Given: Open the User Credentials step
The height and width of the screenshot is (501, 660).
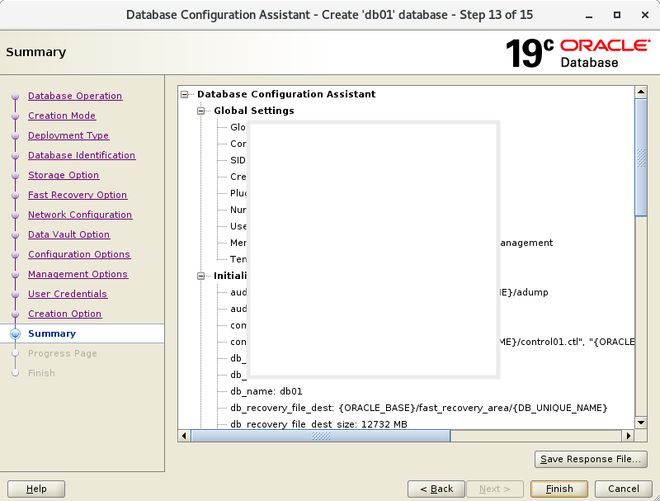Looking at the screenshot, I should point(67,294).
